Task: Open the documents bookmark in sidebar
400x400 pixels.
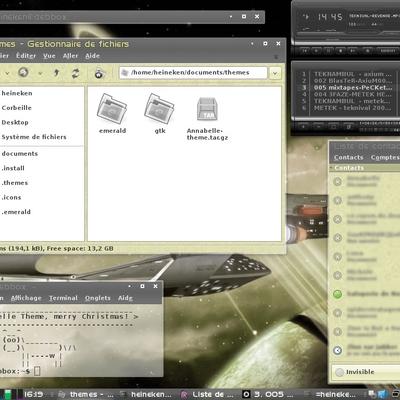Action: [x=20, y=154]
